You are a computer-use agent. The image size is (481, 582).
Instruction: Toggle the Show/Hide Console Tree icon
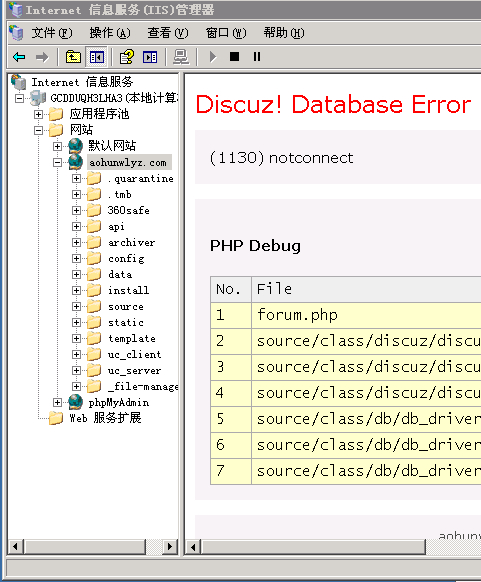(x=96, y=57)
